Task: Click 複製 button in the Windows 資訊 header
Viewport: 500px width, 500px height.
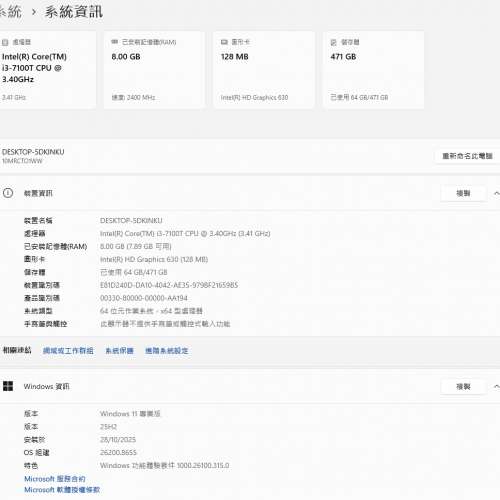Action: pos(463,387)
